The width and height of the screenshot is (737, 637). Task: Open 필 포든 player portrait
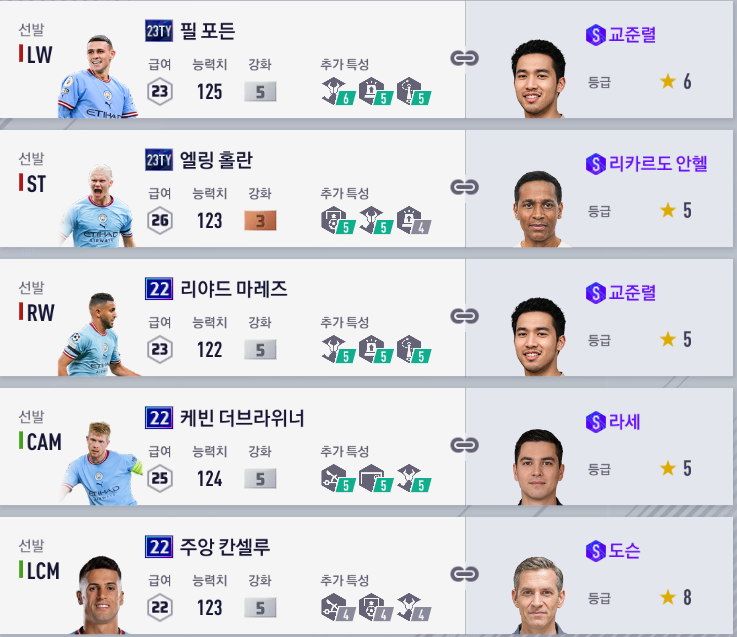coord(97,77)
